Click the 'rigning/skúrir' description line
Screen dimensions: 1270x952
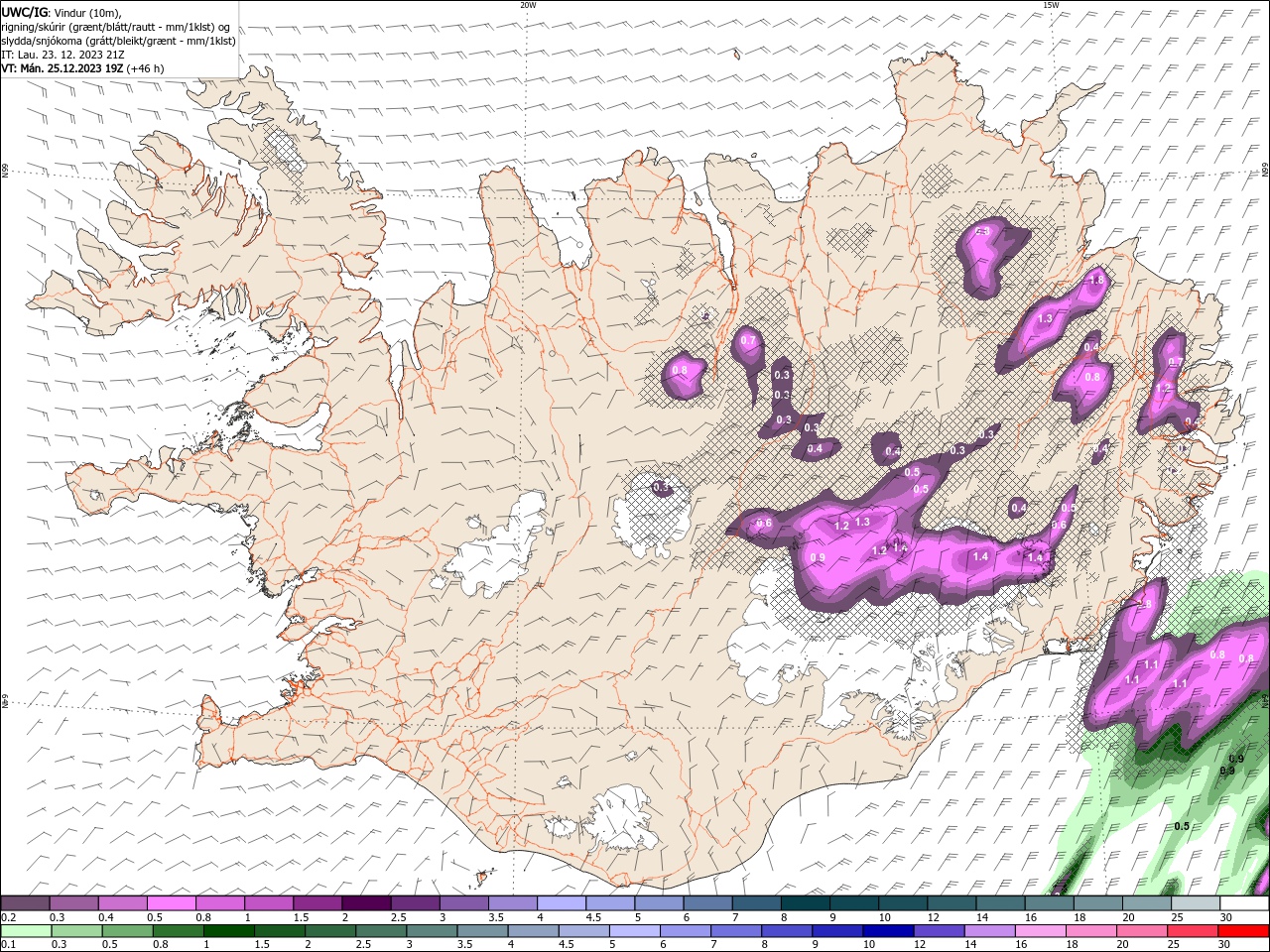115,26
